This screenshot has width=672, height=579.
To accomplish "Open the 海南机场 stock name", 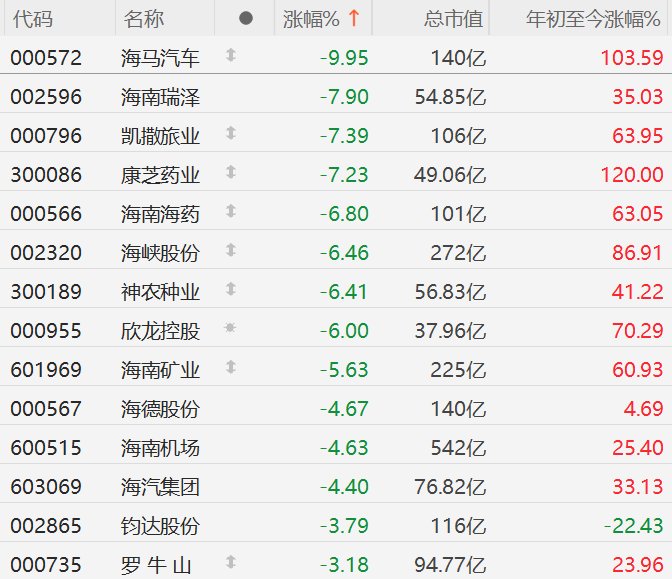I will point(159,447).
